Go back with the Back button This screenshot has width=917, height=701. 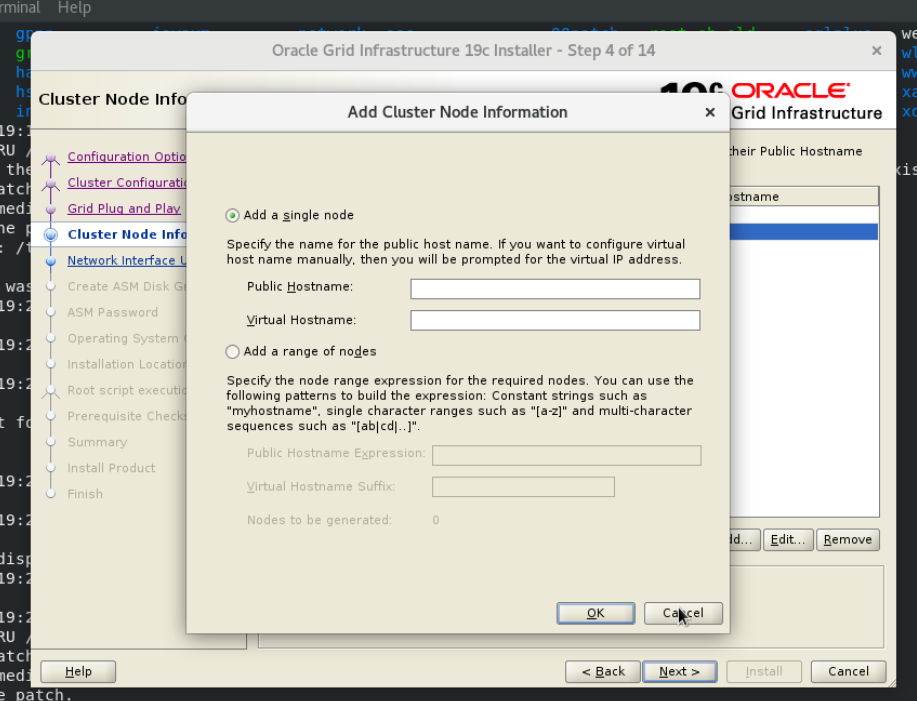pos(603,671)
